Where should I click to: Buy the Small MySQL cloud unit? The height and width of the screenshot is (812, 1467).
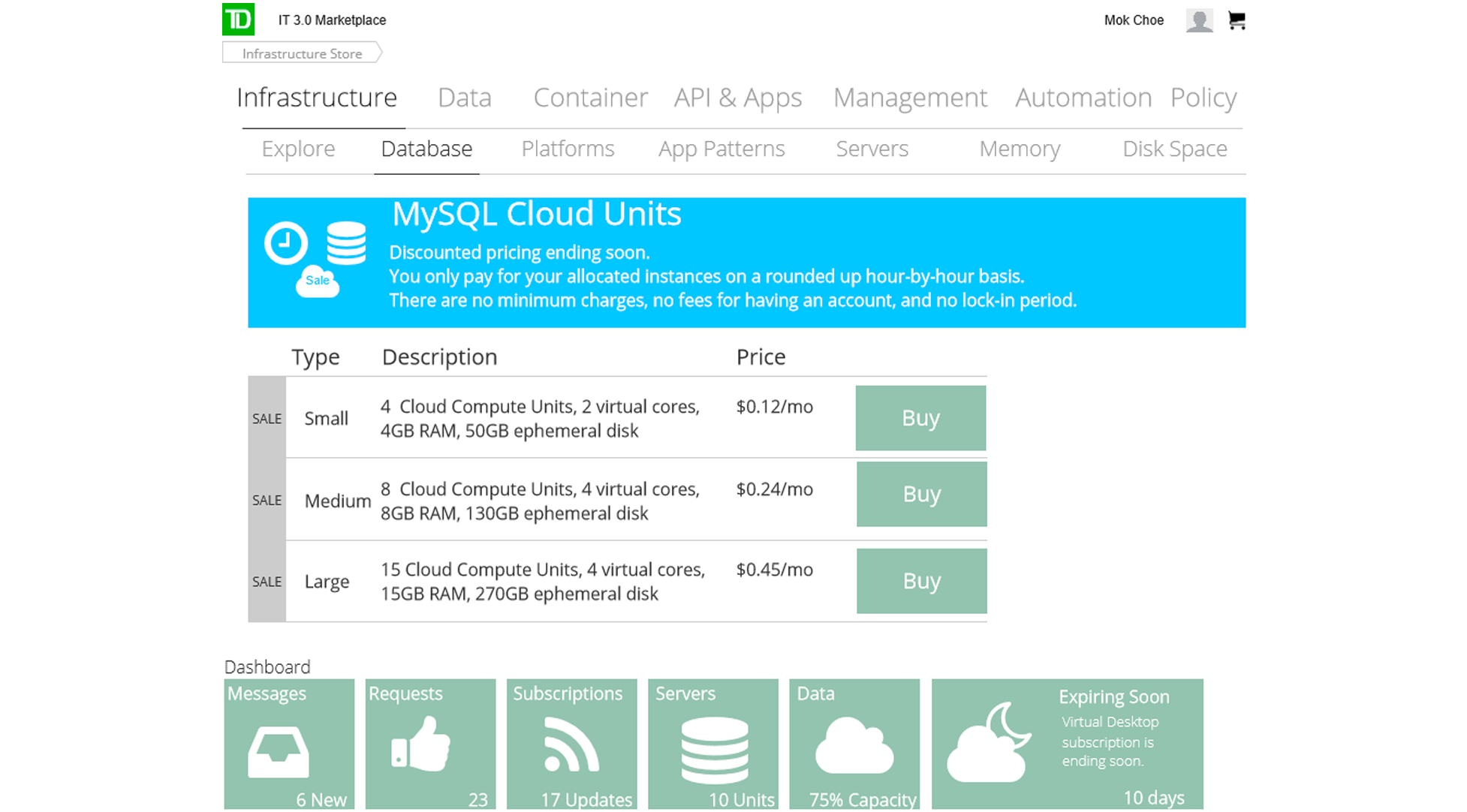920,418
